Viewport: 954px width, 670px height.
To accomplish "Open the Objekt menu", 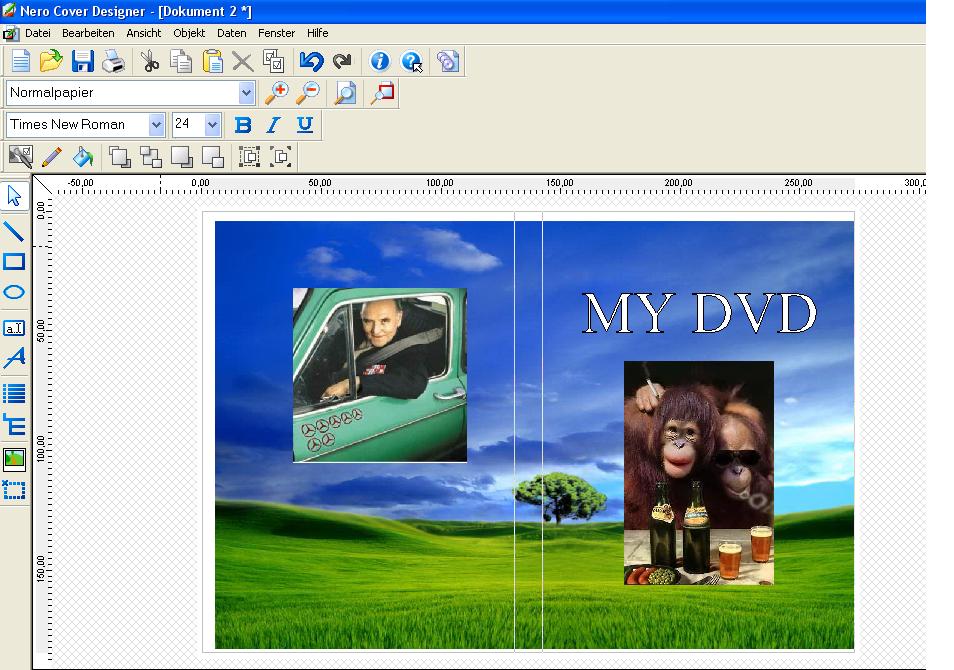I will [x=189, y=33].
